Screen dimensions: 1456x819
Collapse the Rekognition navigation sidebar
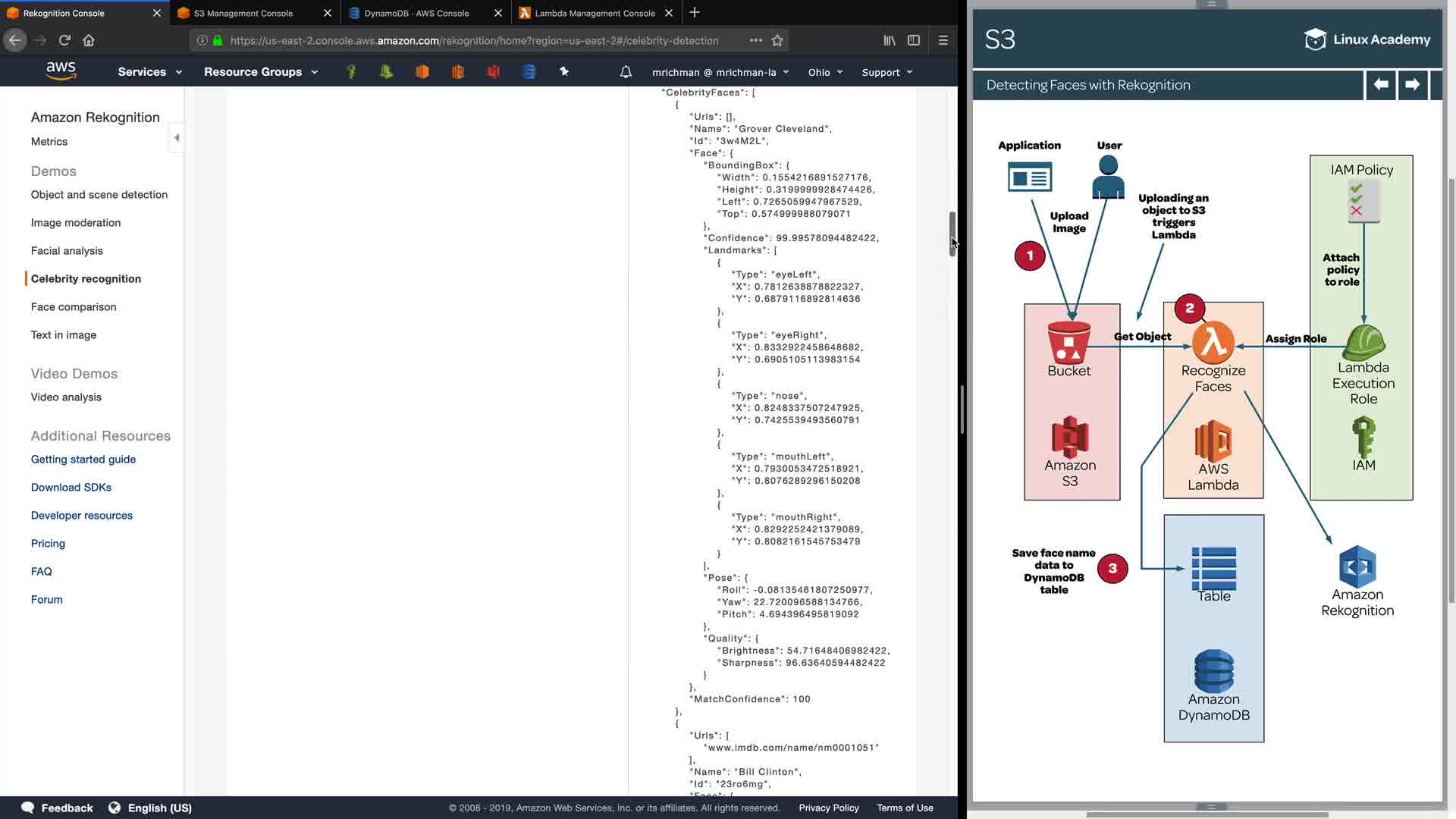tap(177, 138)
